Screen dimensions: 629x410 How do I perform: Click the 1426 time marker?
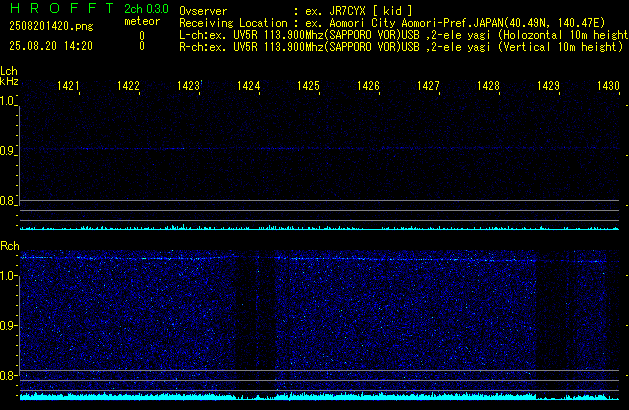pyautogui.click(x=368, y=86)
